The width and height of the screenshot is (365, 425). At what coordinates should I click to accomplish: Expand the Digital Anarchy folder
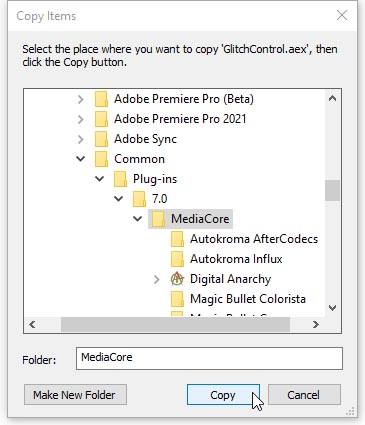tap(156, 279)
